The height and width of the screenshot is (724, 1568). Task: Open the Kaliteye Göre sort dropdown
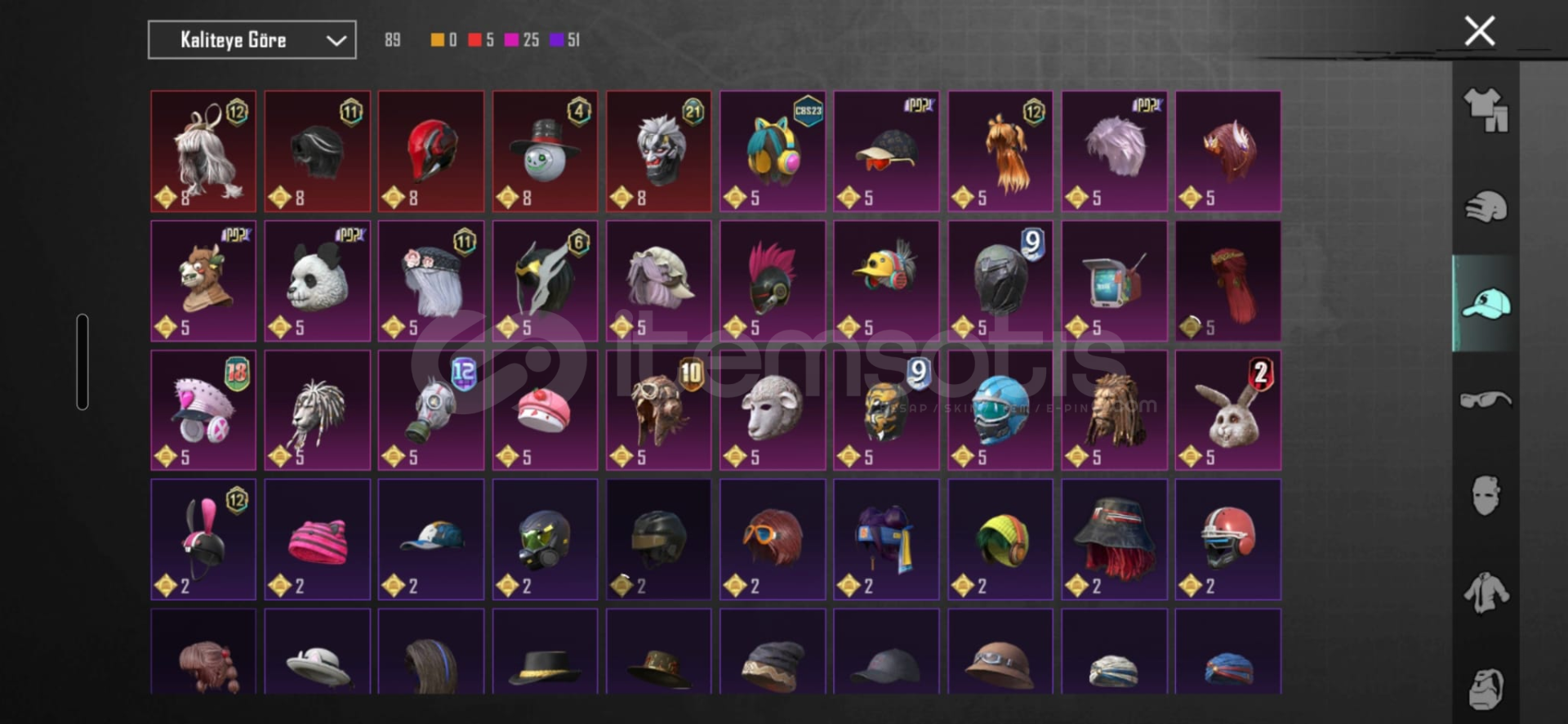tap(252, 40)
